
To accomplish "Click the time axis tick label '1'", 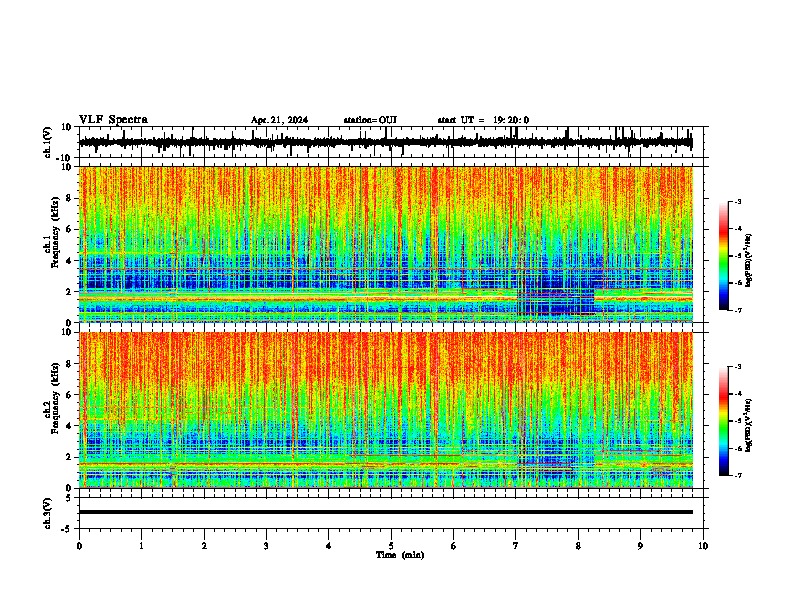I will click(141, 546).
